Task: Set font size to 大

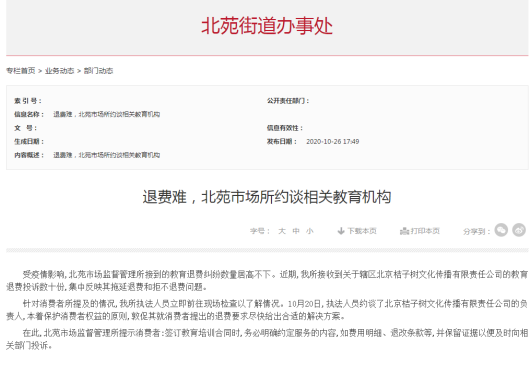Action: (x=282, y=231)
